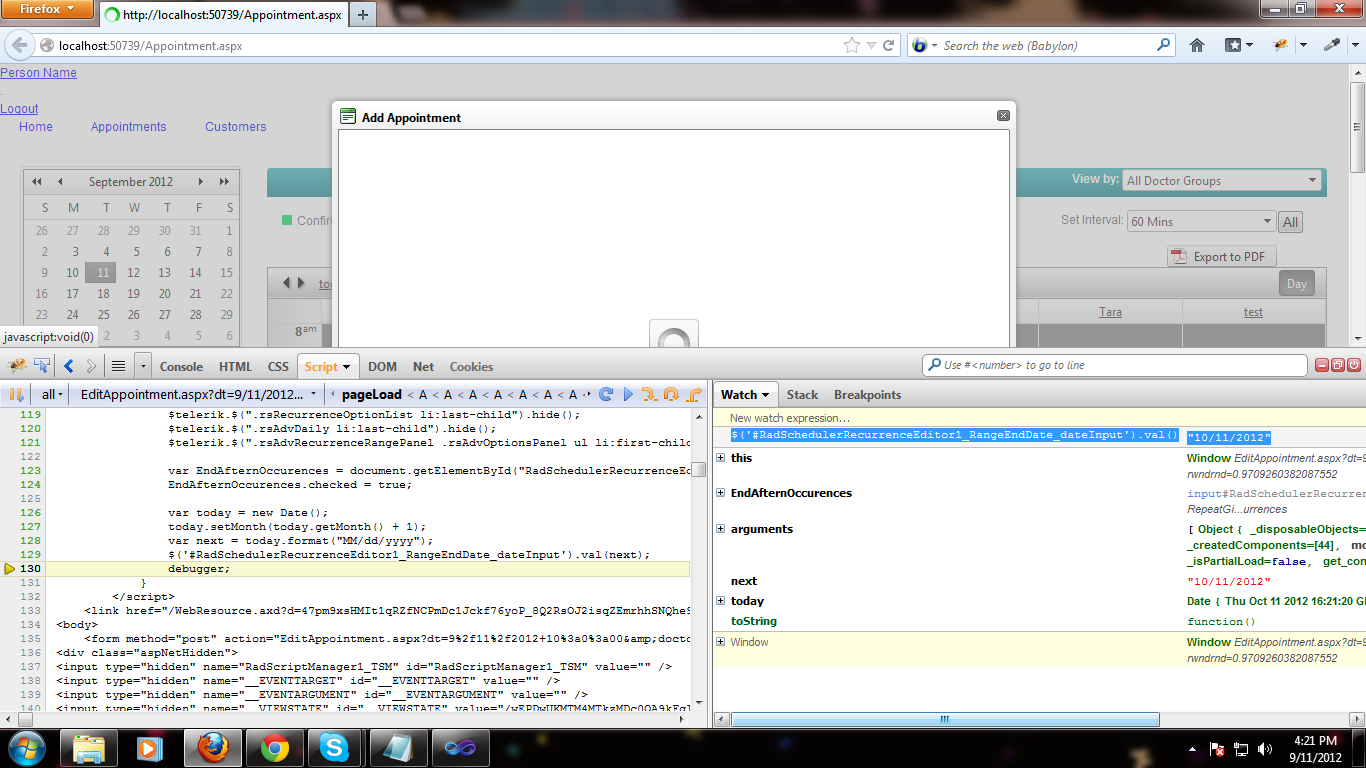Click the eyedropper color picker toolbar icon
1366x768 pixels.
point(1332,45)
